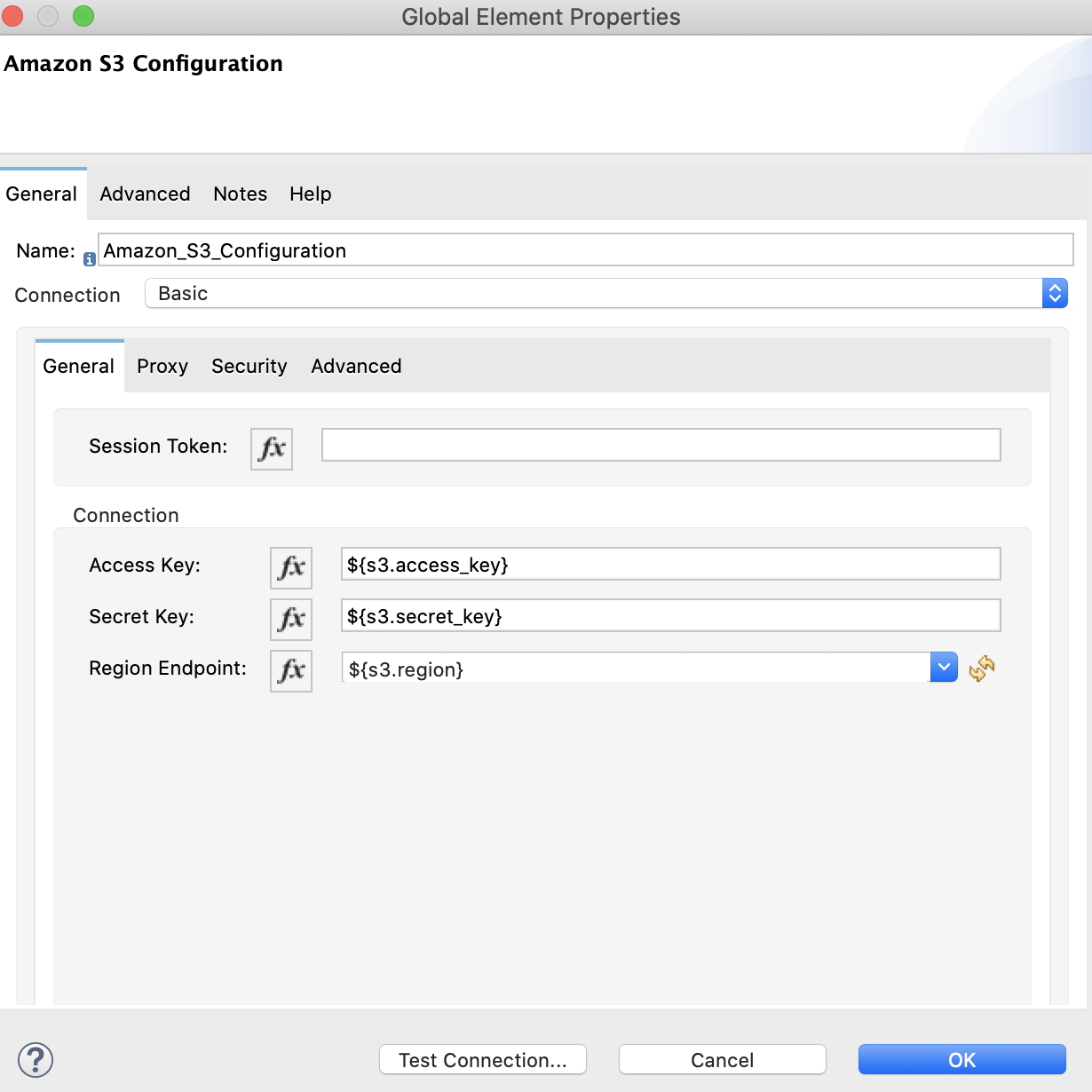Close the Global Element Properties window
The height and width of the screenshot is (1092, 1092).
click(x=13, y=16)
